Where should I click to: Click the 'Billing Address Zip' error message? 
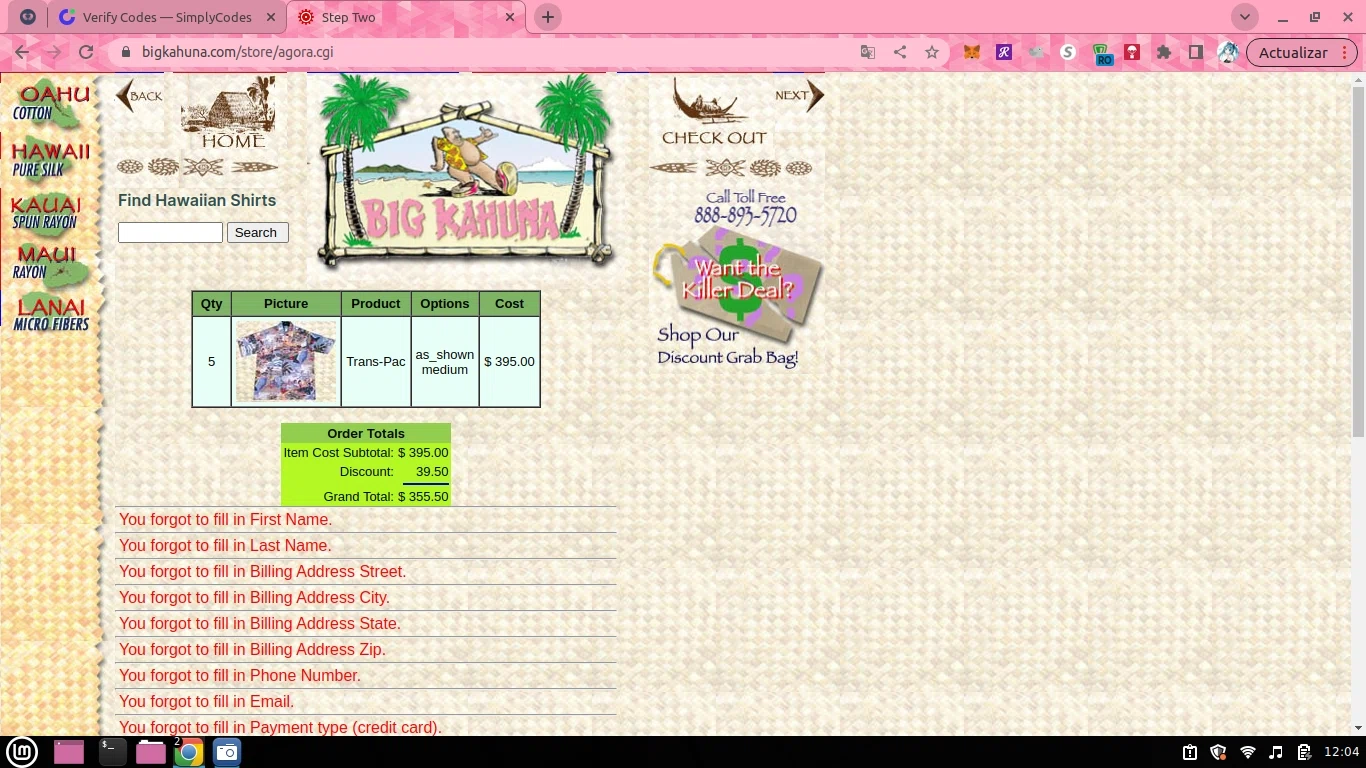pos(252,650)
